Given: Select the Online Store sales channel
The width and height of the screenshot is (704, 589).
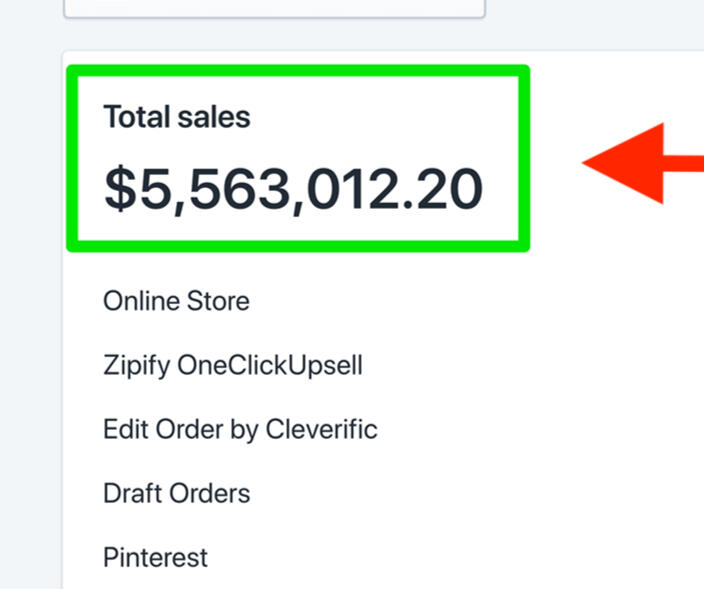Looking at the screenshot, I should (176, 301).
